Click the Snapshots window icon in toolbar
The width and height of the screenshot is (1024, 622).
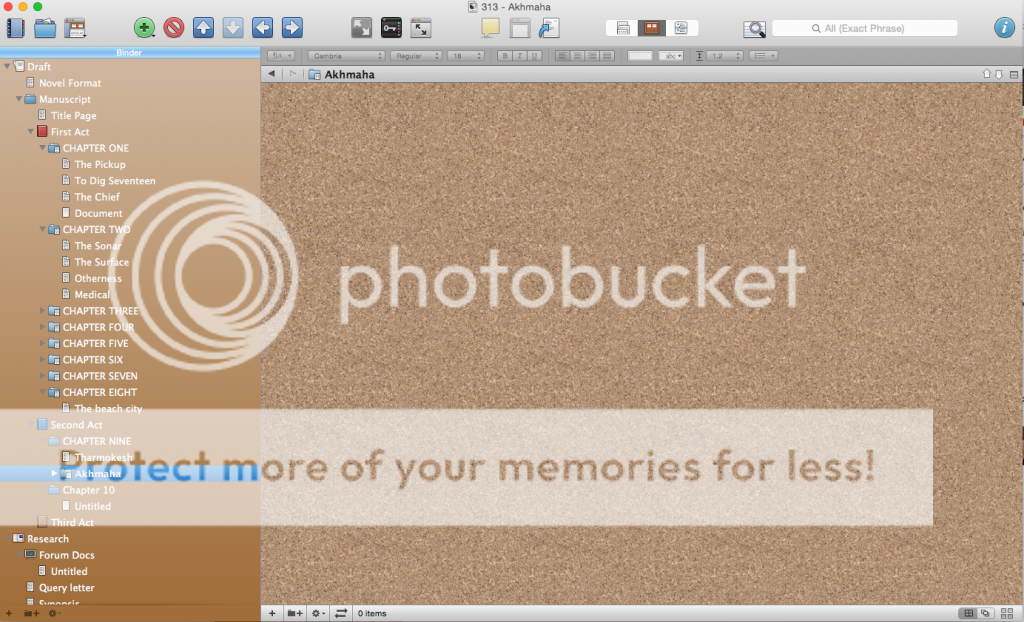(x=520, y=27)
